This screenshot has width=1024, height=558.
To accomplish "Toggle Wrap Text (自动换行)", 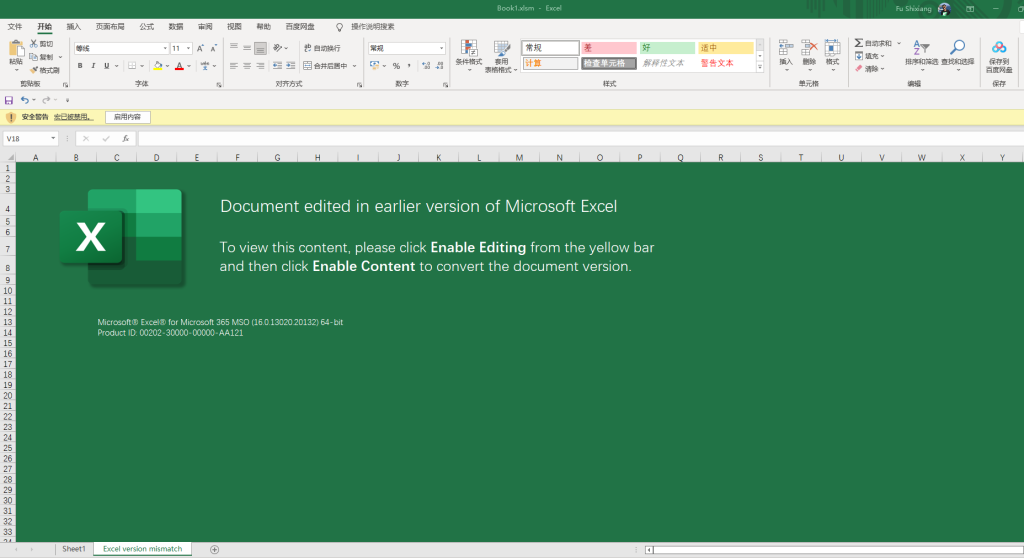I will [321, 48].
